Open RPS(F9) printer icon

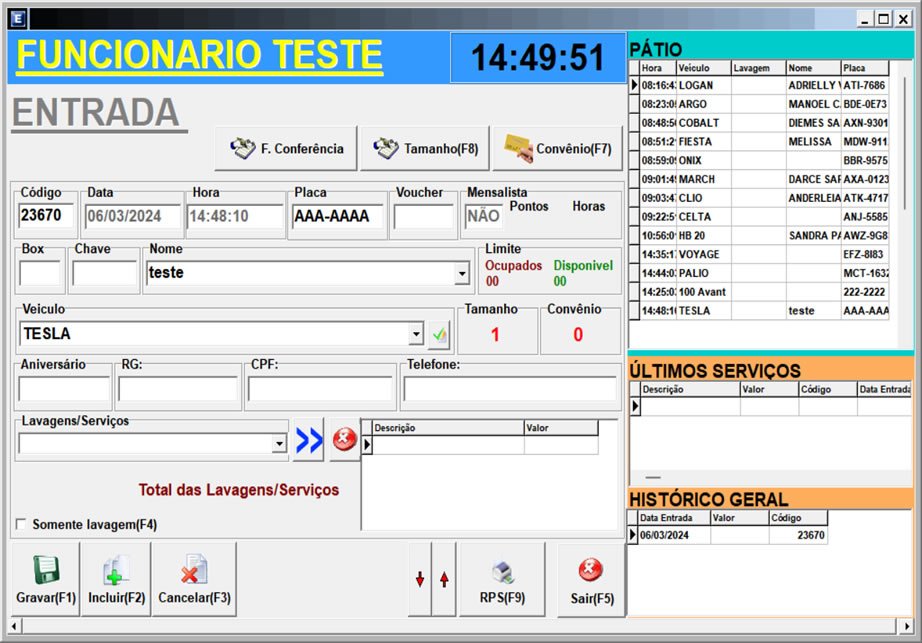[x=503, y=570]
